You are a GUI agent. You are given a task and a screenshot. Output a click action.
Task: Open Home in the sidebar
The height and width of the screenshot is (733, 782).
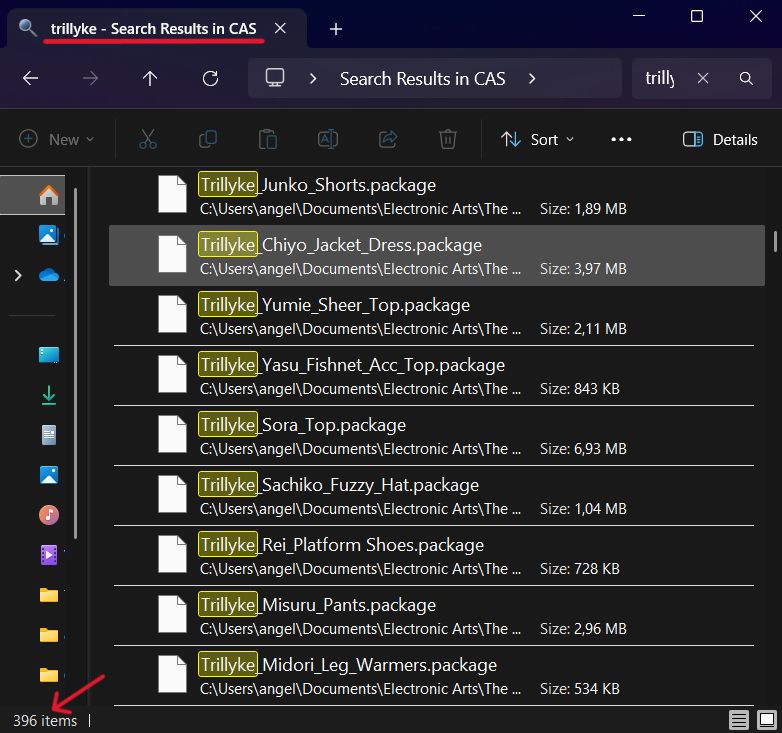point(48,195)
